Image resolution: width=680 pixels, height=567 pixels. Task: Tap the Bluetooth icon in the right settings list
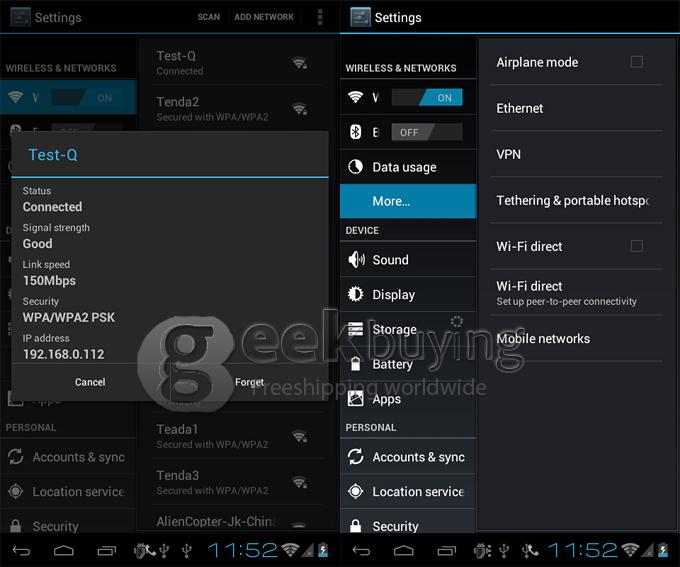click(355, 132)
